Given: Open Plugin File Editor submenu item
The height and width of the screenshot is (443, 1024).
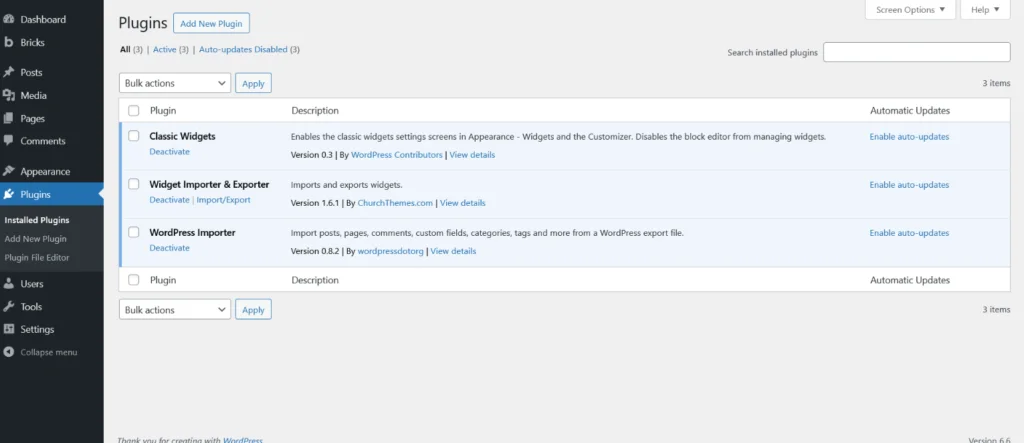Looking at the screenshot, I should coord(37,257).
